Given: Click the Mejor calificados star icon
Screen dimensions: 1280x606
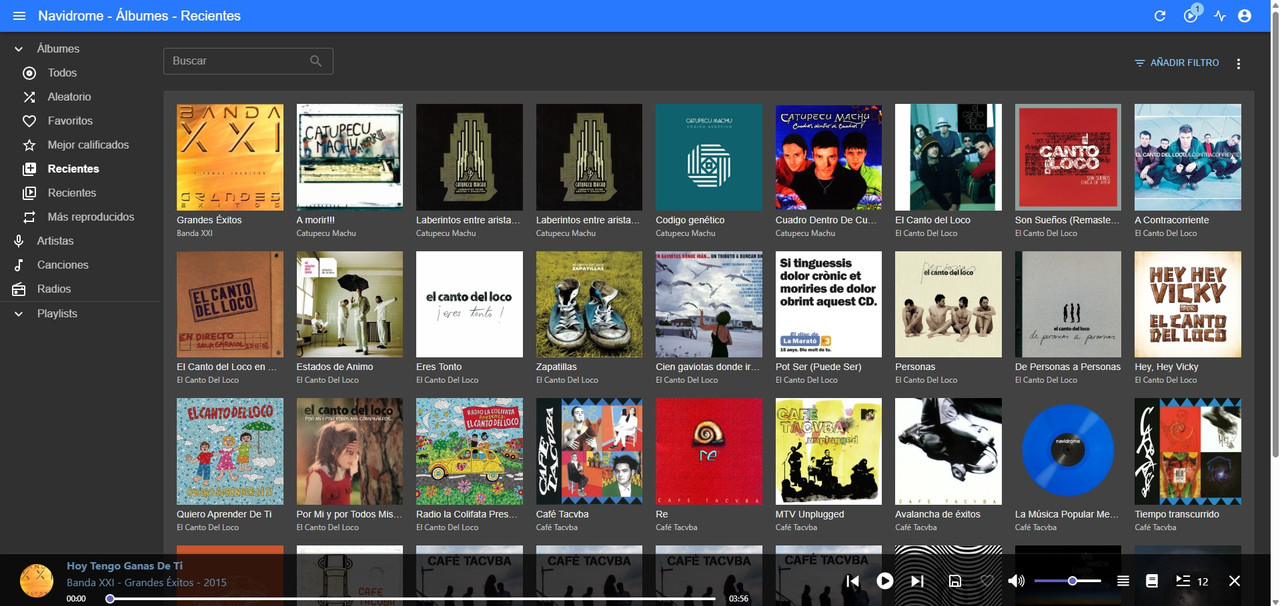Looking at the screenshot, I should click(29, 145).
